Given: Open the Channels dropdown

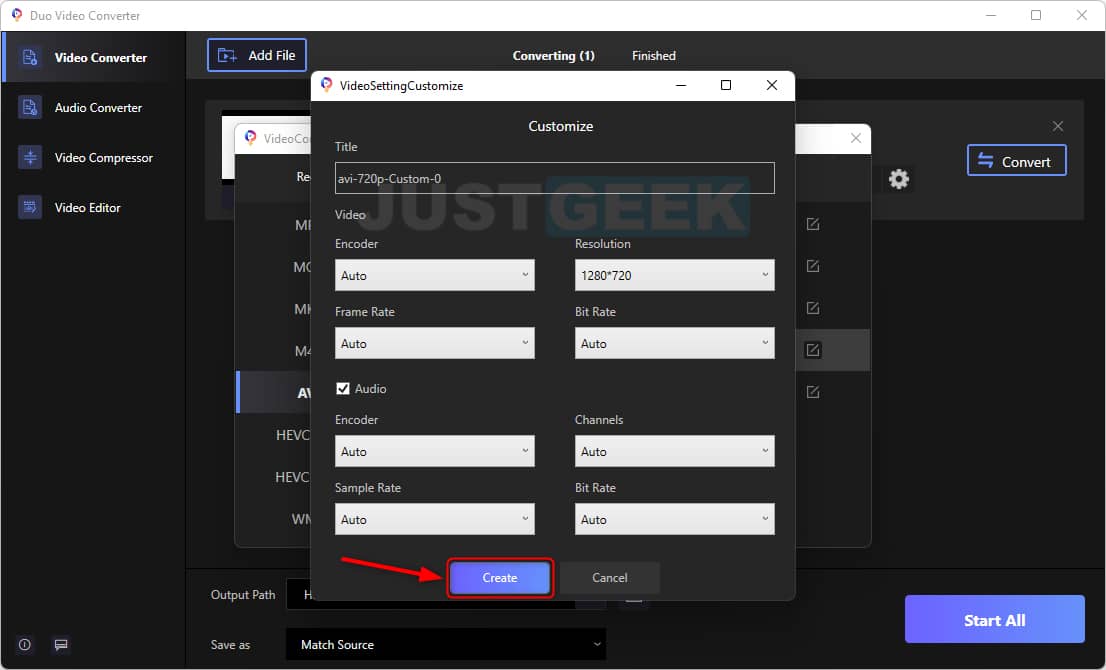Looking at the screenshot, I should pyautogui.click(x=674, y=451).
